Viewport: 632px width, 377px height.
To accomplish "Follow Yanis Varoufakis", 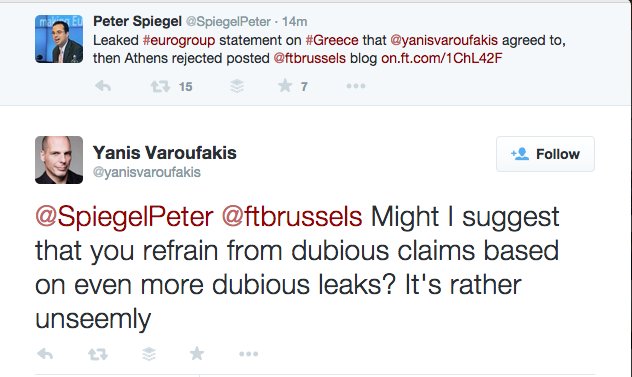I will (x=545, y=154).
